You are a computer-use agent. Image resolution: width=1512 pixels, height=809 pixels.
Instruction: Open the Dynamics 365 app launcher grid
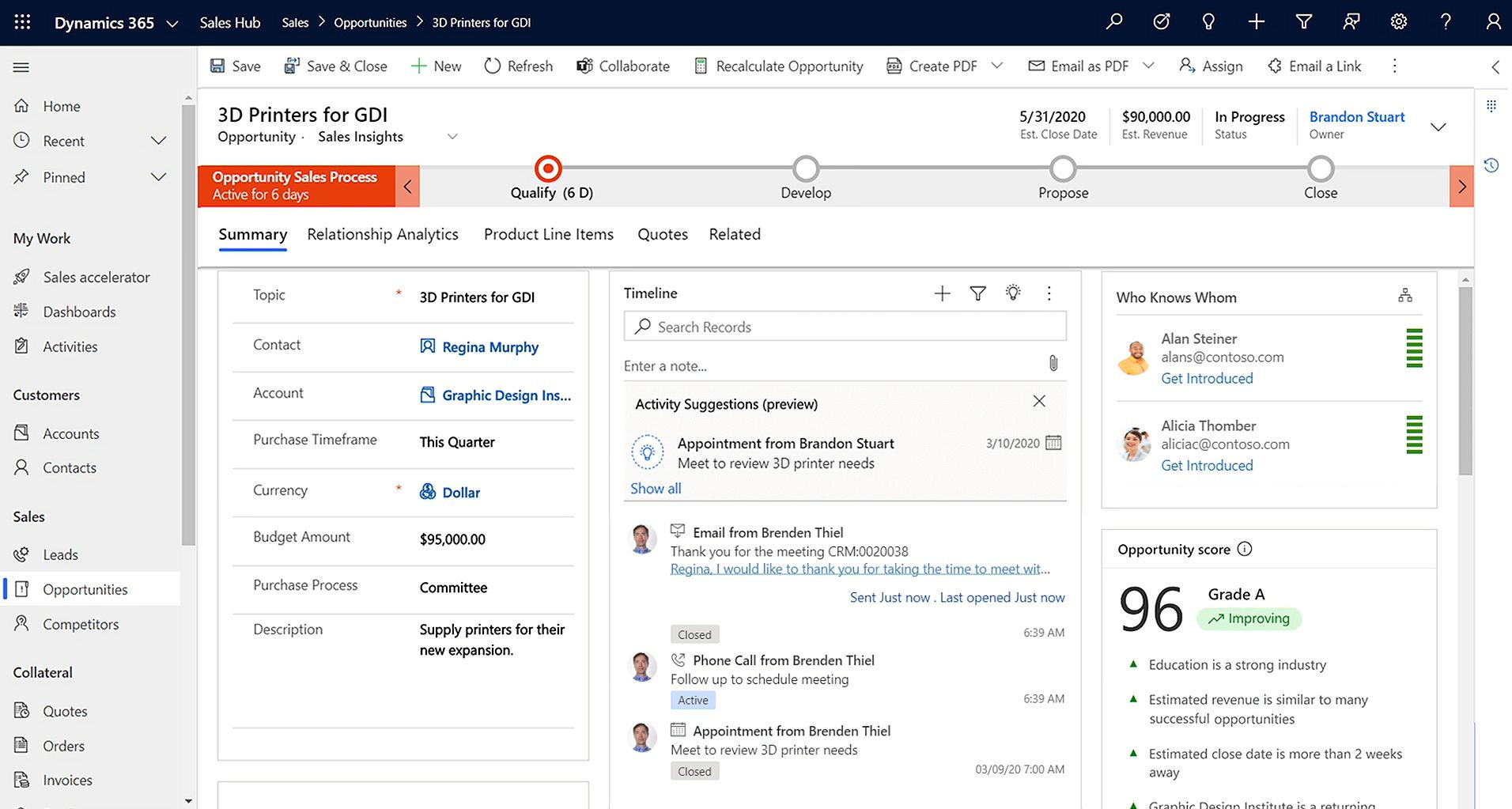tap(22, 22)
